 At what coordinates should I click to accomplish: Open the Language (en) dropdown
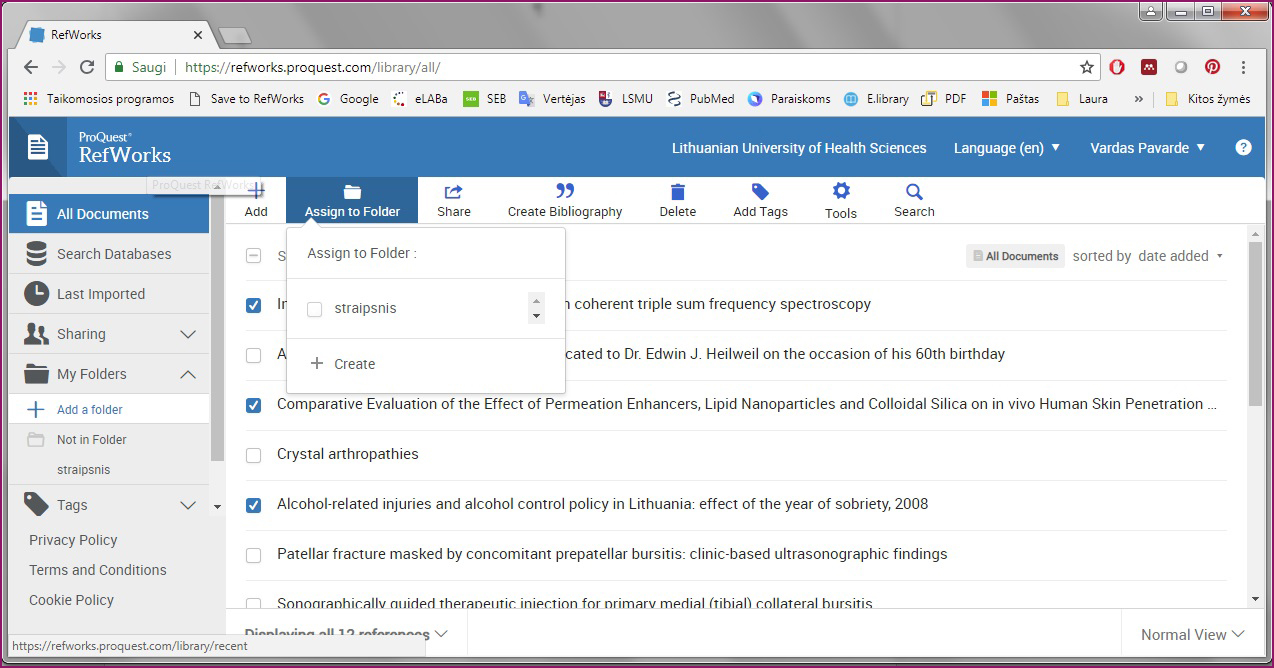[x=1006, y=148]
